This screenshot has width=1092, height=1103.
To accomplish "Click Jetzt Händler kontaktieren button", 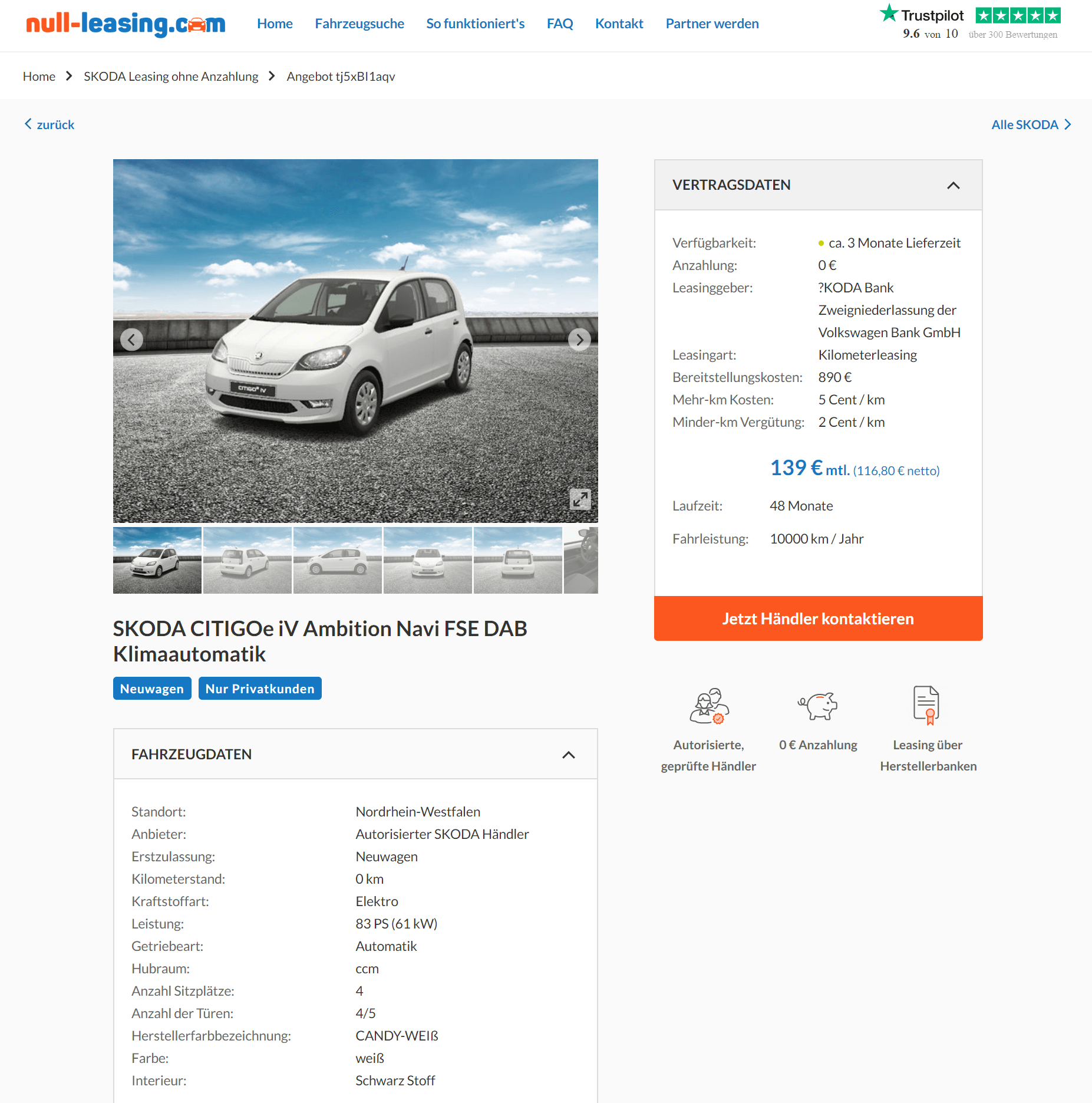I will (x=818, y=618).
